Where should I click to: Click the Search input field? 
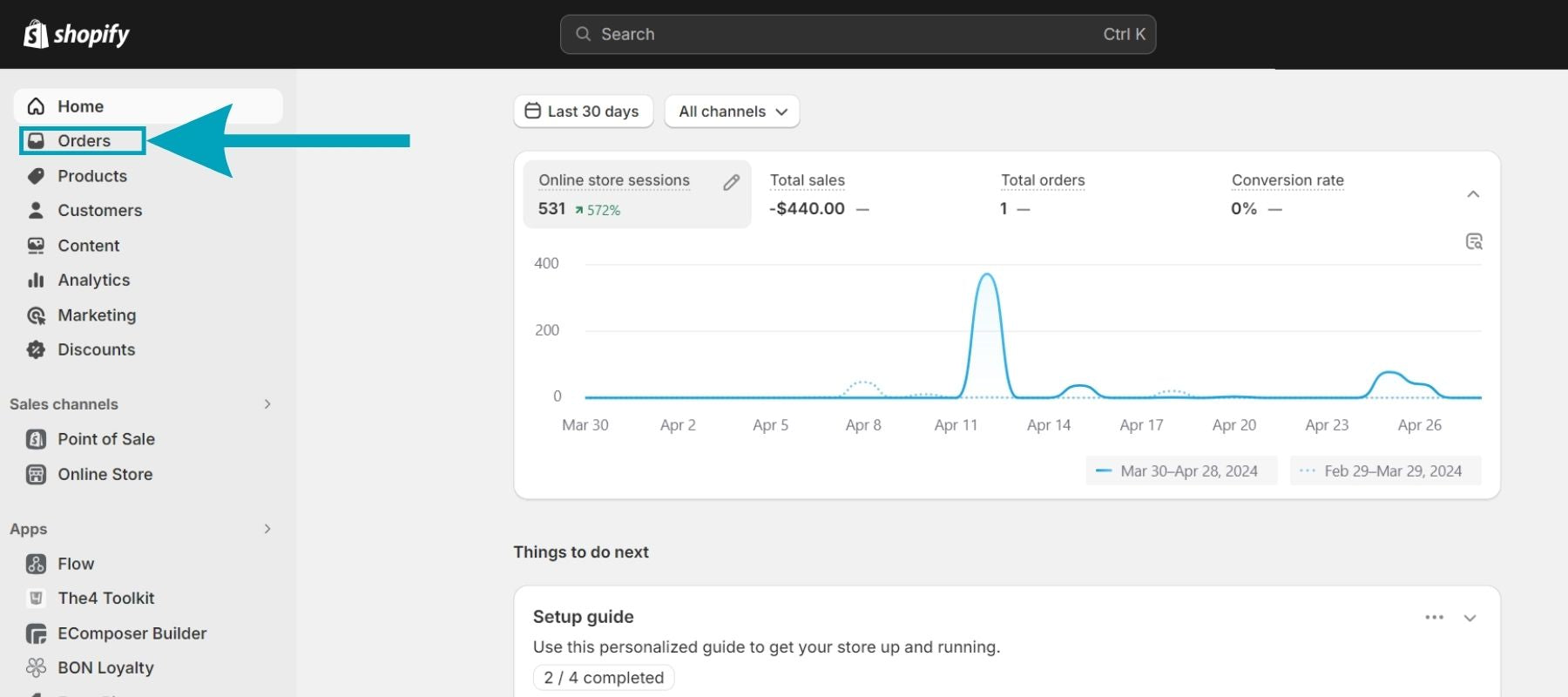(x=858, y=34)
